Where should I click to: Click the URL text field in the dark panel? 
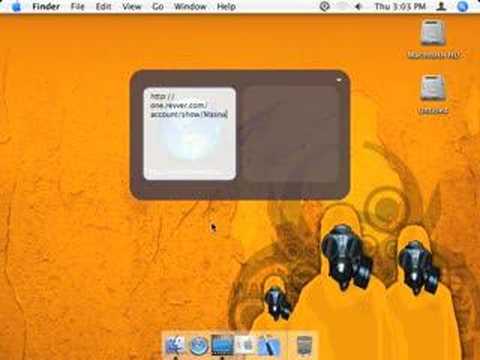point(190,134)
